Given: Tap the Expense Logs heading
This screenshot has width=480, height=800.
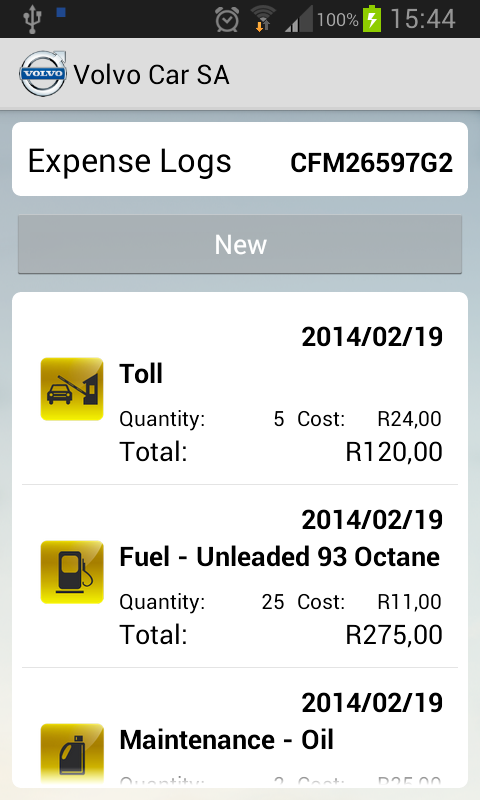Looking at the screenshot, I should [x=130, y=162].
